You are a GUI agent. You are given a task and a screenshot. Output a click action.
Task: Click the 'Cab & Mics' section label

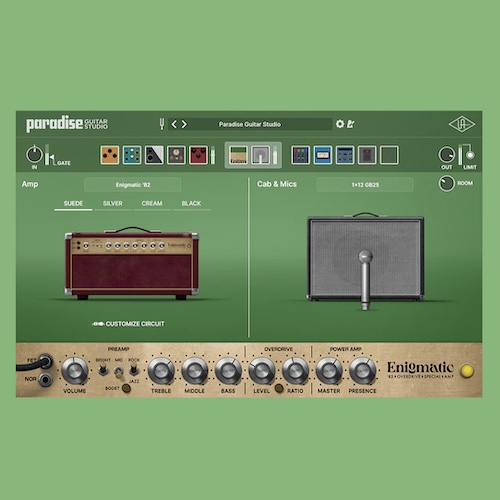click(x=277, y=184)
